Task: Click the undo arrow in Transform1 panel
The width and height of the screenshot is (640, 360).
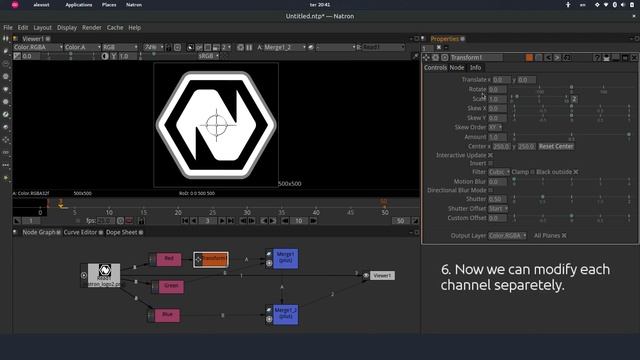Action: (548, 58)
